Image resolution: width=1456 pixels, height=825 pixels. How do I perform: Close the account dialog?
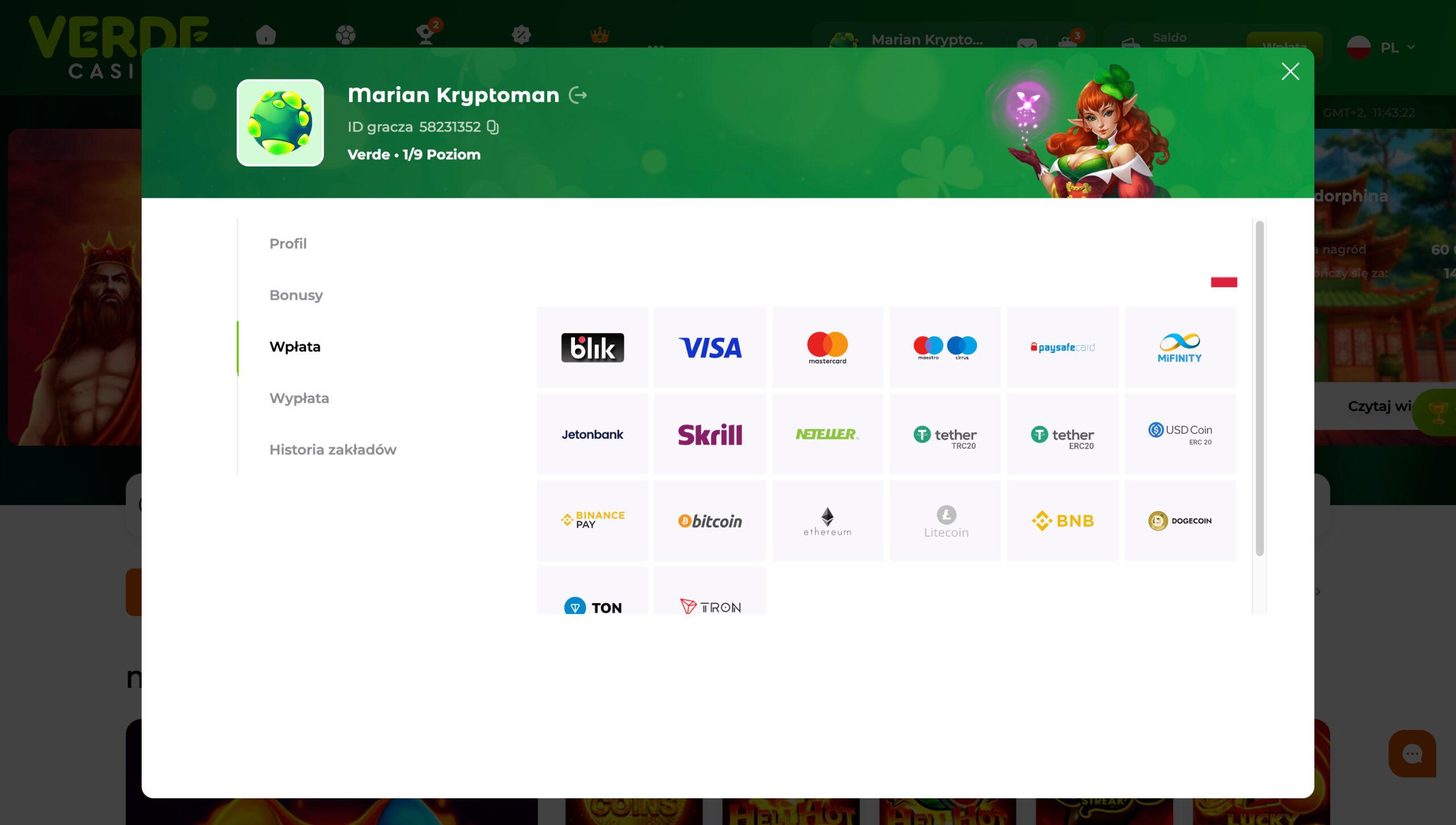tap(1290, 72)
